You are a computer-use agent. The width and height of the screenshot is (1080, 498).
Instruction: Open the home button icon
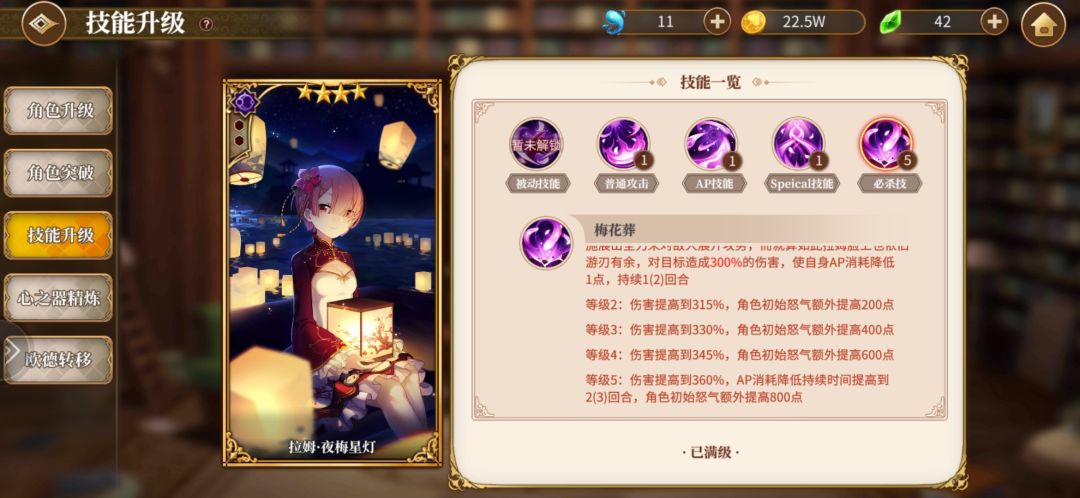click(x=1043, y=24)
